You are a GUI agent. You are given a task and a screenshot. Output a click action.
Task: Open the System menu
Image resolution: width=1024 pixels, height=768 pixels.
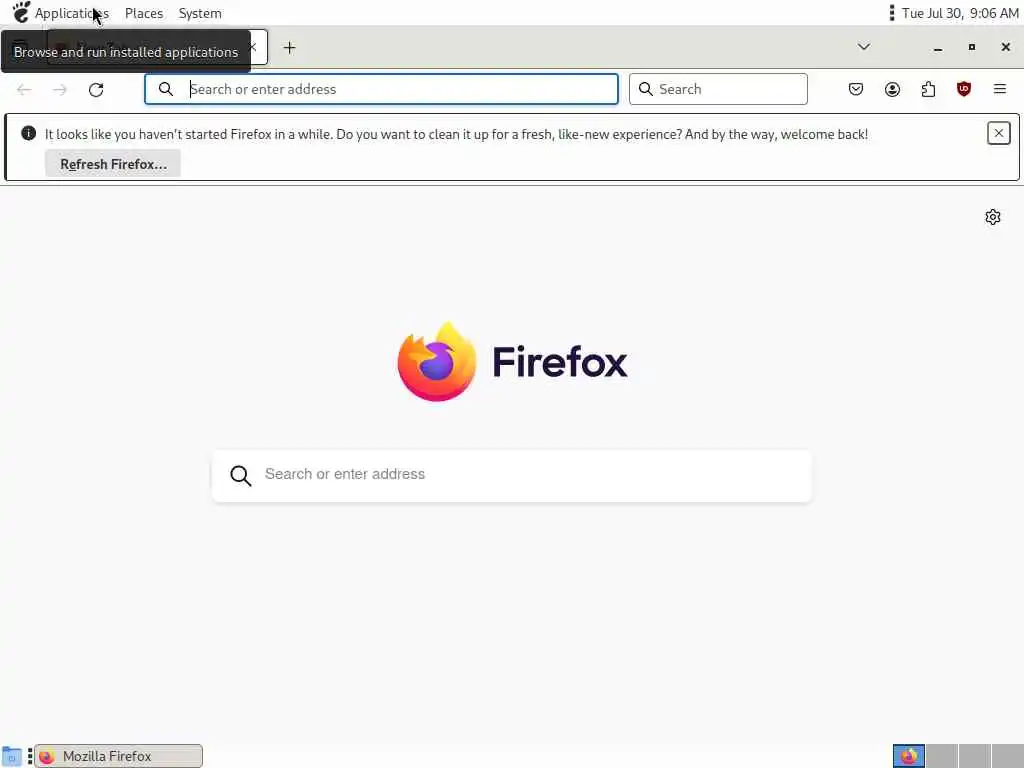click(200, 13)
